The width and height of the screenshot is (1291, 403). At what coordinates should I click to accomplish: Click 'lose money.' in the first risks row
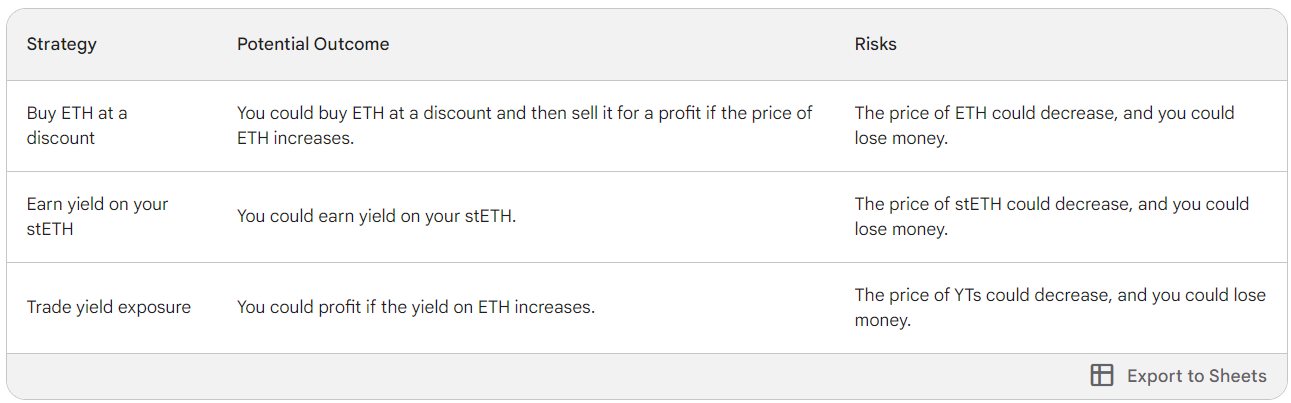900,138
